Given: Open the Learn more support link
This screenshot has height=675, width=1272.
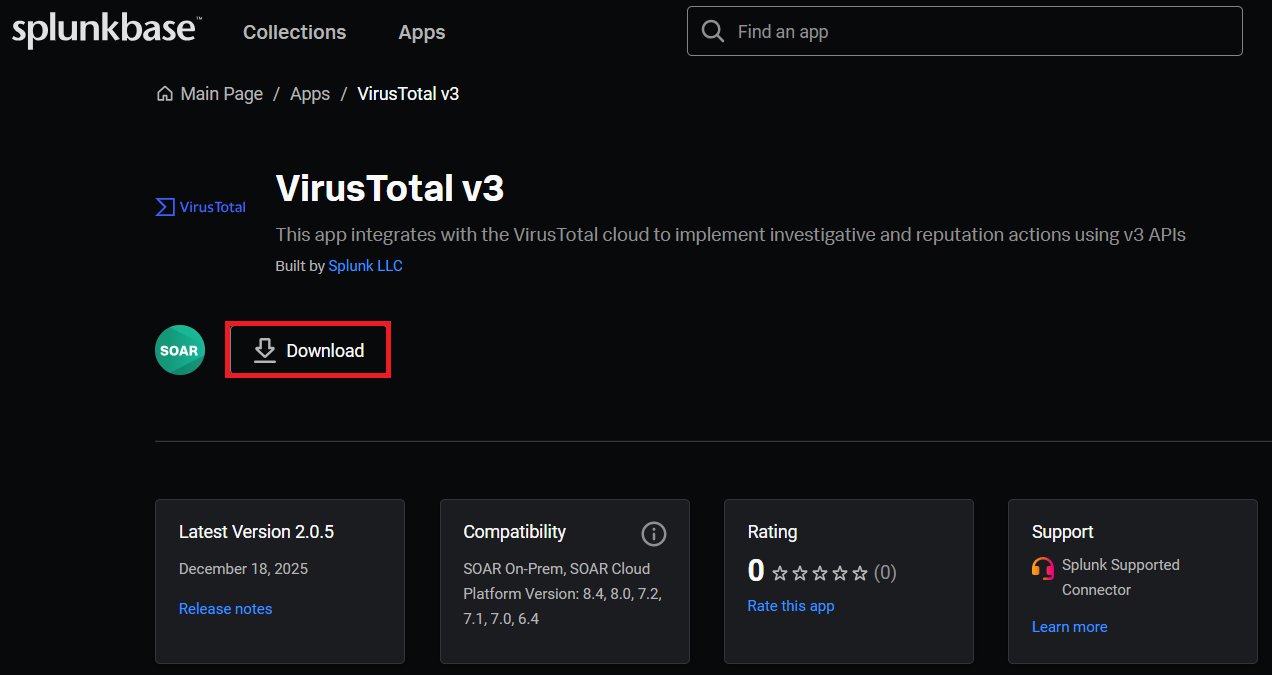Looking at the screenshot, I should (x=1069, y=627).
